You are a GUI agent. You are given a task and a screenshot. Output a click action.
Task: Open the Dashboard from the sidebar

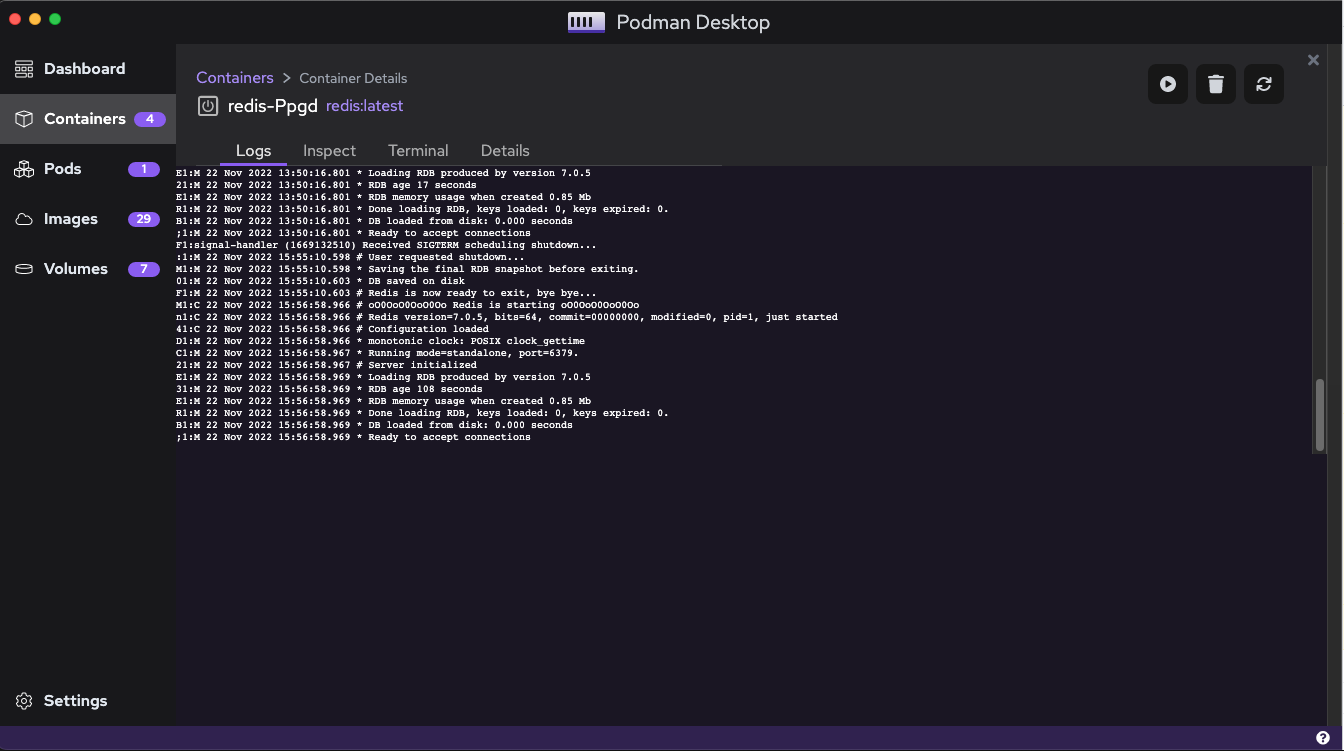pyautogui.click(x=84, y=68)
